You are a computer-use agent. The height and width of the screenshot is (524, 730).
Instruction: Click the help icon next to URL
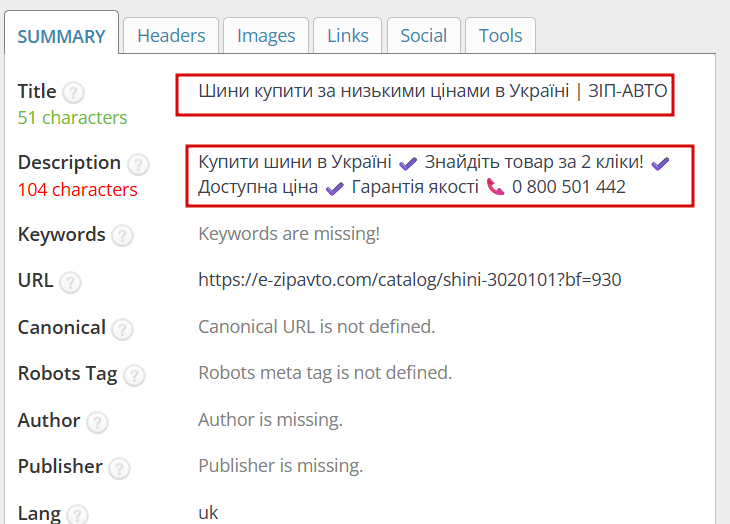coord(70,282)
